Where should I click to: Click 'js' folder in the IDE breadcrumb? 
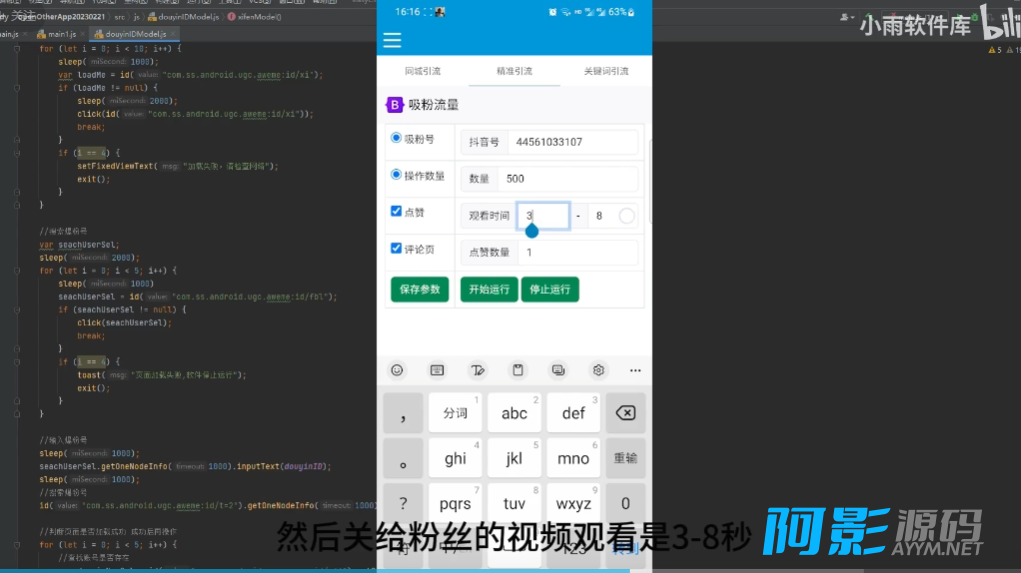(x=137, y=17)
